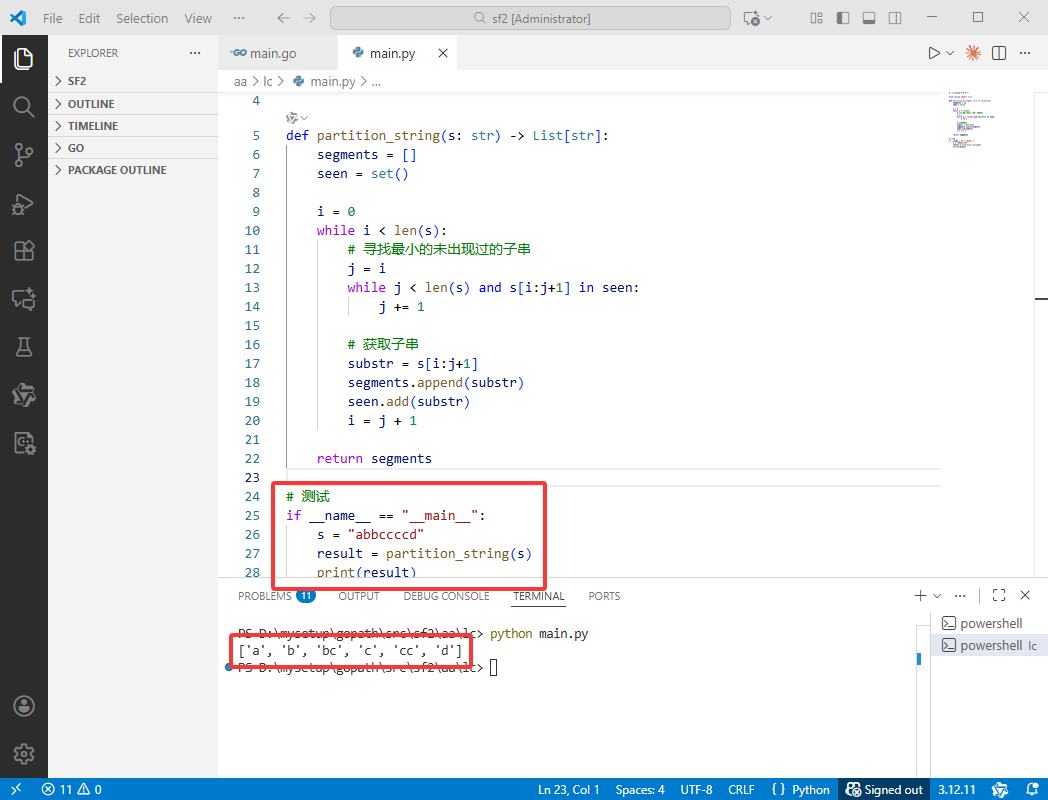Select the powershell lc terminal entry

click(989, 646)
